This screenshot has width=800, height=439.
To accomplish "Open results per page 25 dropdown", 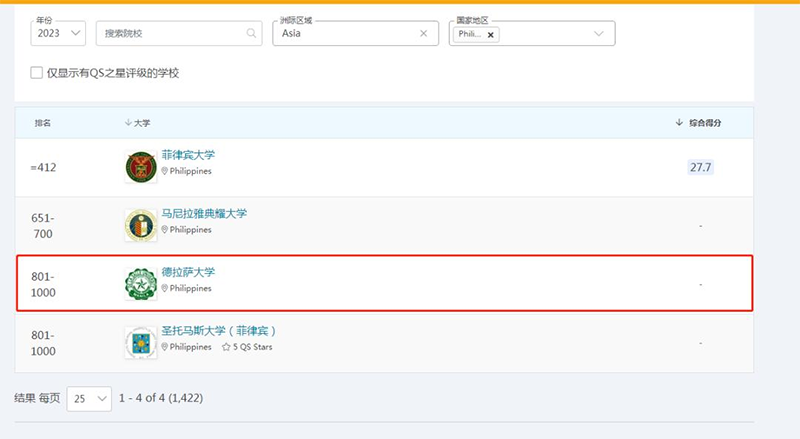I will point(89,399).
